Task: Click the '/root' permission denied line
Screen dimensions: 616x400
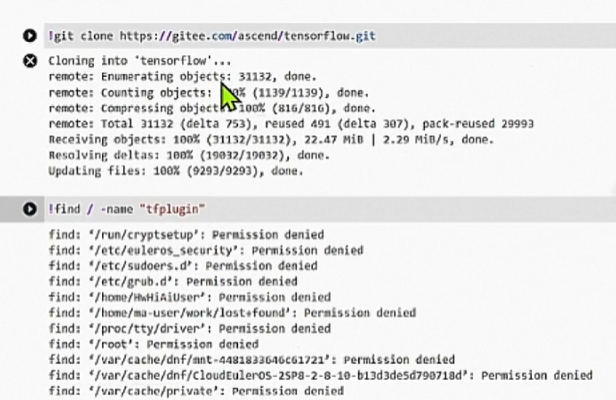Action: point(153,344)
